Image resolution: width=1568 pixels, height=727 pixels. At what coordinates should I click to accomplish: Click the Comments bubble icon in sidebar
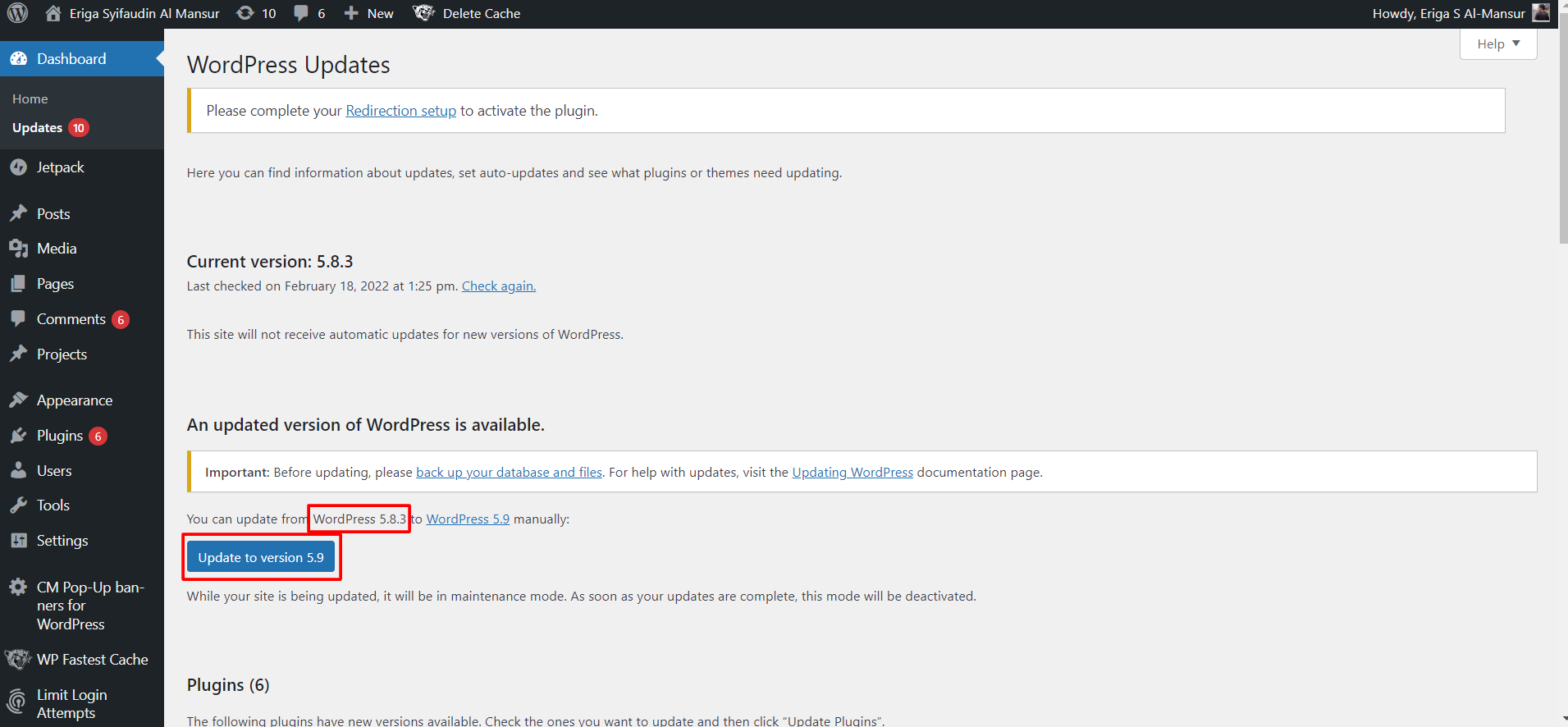tap(18, 318)
